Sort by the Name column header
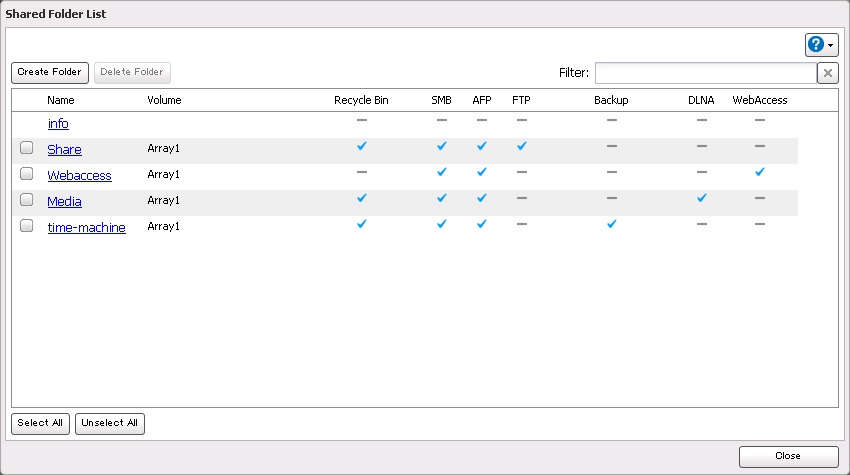The width and height of the screenshot is (850, 475). [x=61, y=100]
